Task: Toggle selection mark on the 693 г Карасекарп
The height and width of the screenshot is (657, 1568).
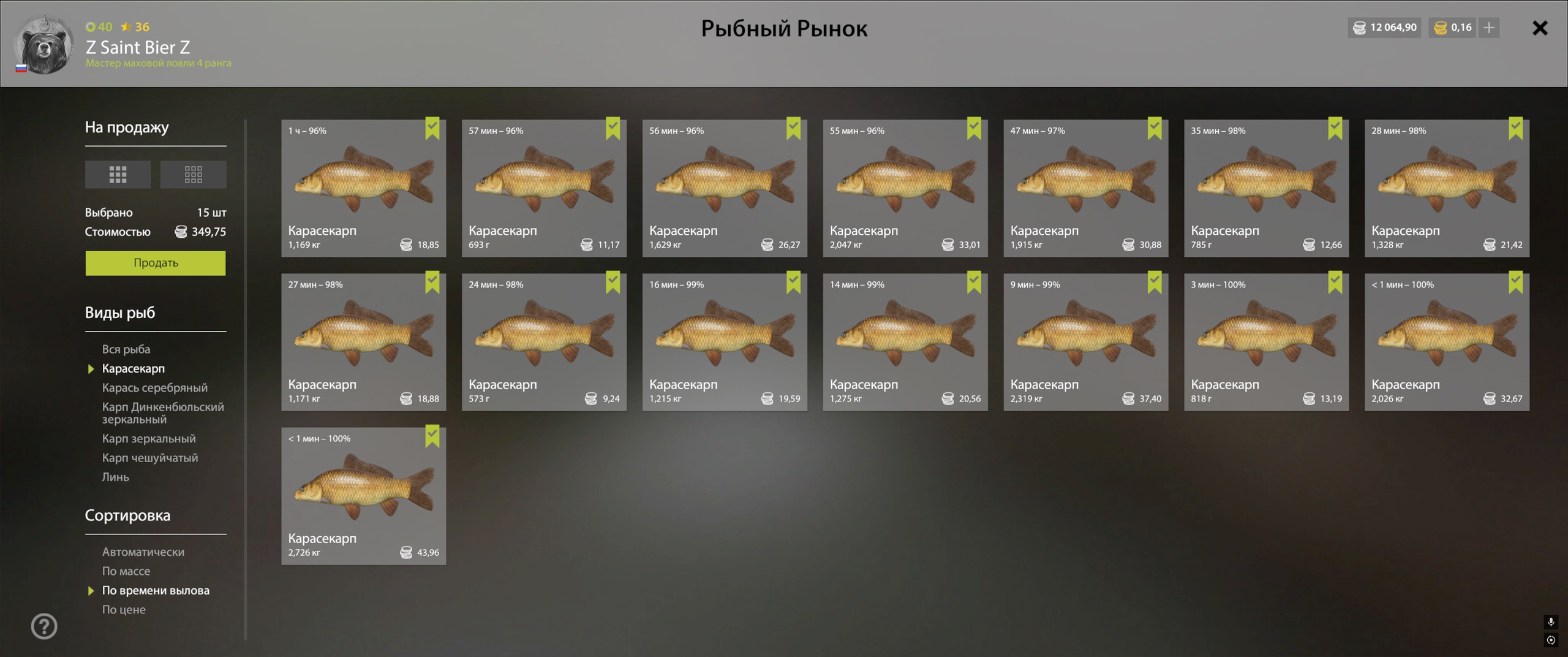Action: point(612,129)
